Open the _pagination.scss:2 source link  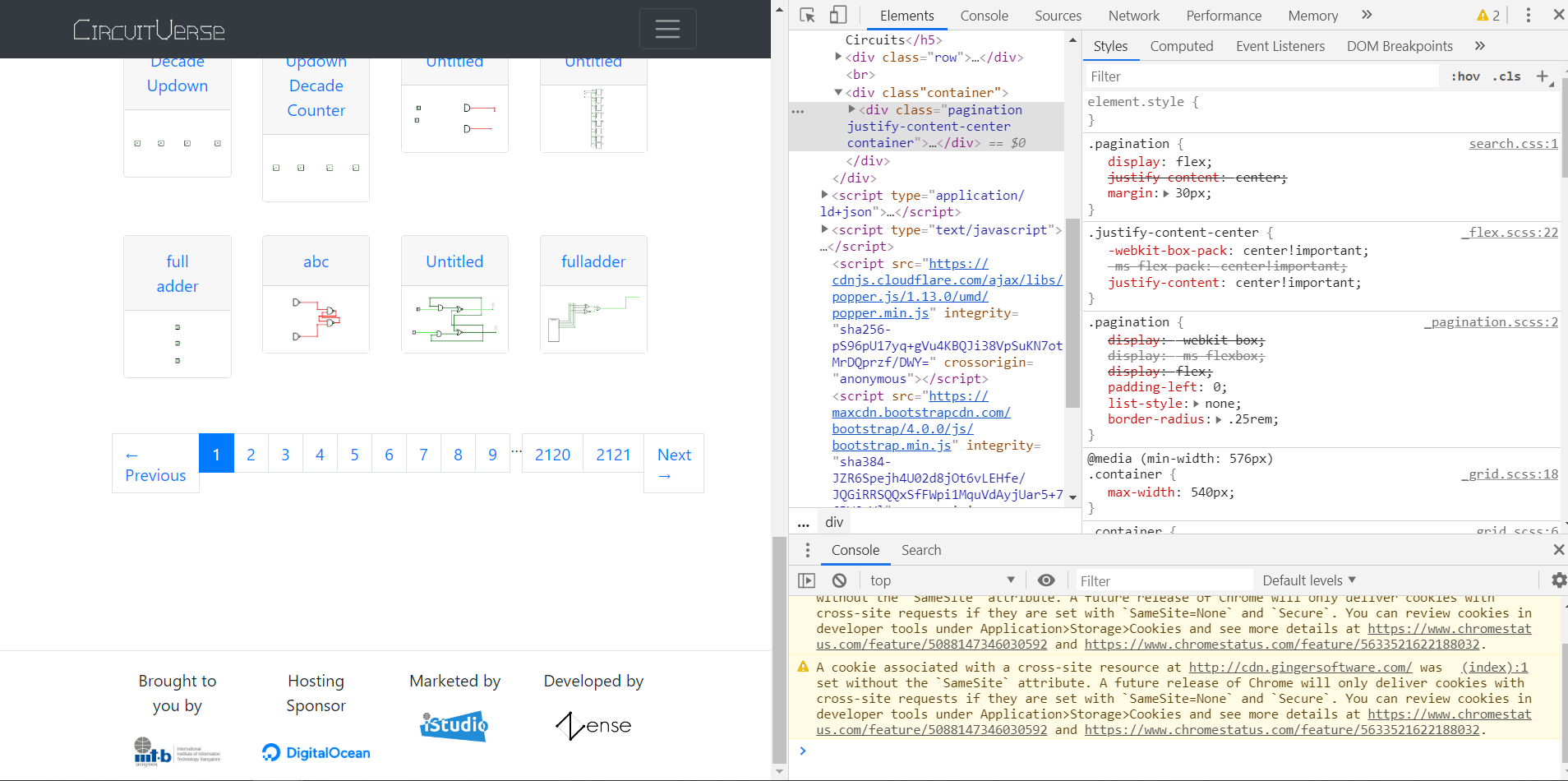1491,322
